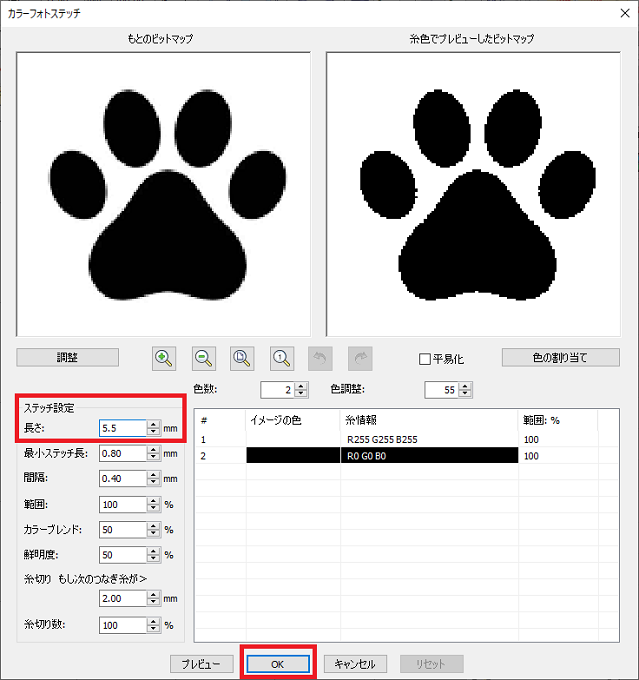639x680 pixels.
Task: Increase 色数 with the up arrow
Action: (x=301, y=386)
